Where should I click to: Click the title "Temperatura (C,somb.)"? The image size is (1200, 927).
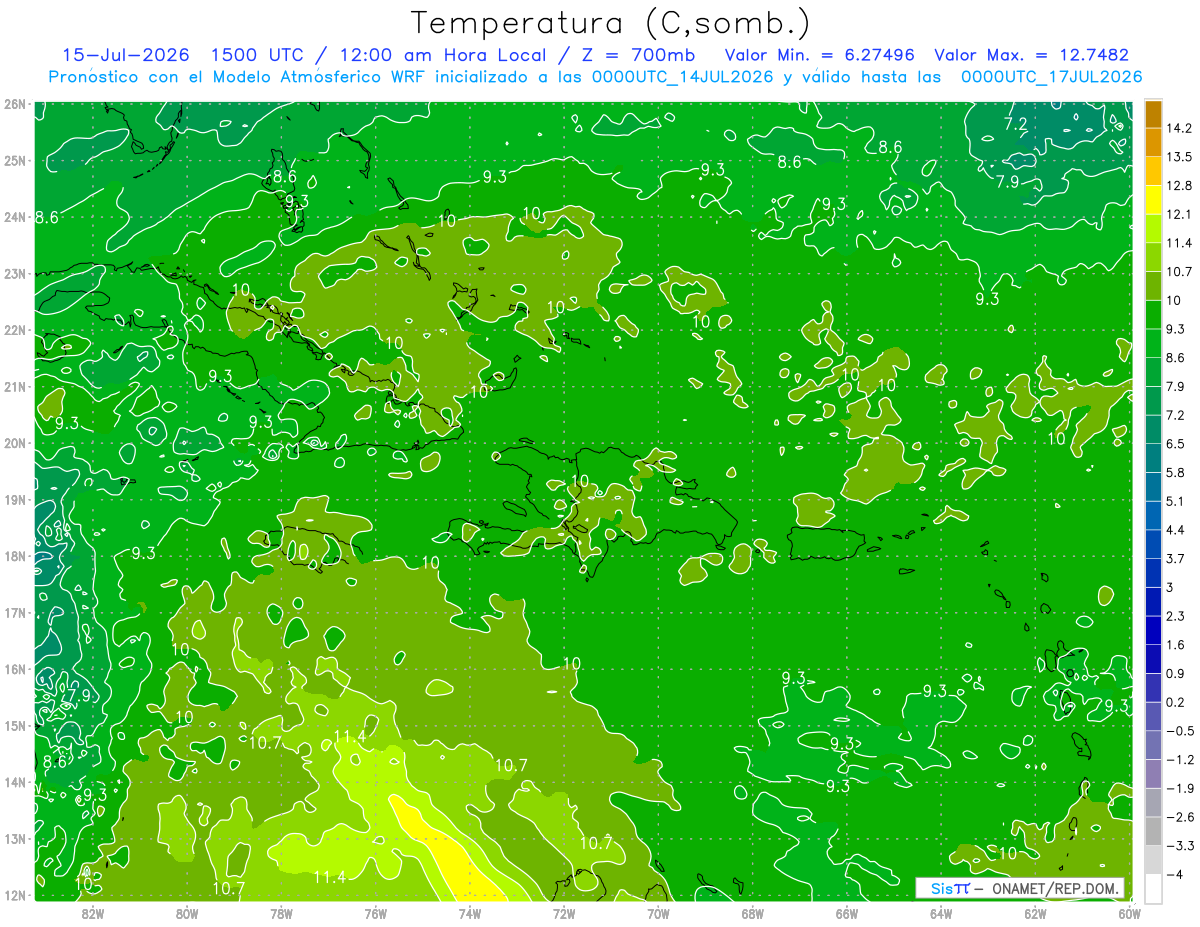(610, 23)
